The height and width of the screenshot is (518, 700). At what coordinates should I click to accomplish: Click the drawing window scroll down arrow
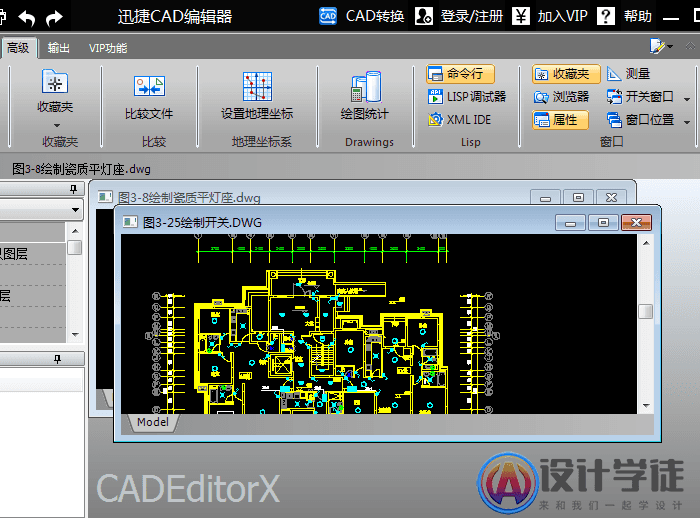pos(646,405)
